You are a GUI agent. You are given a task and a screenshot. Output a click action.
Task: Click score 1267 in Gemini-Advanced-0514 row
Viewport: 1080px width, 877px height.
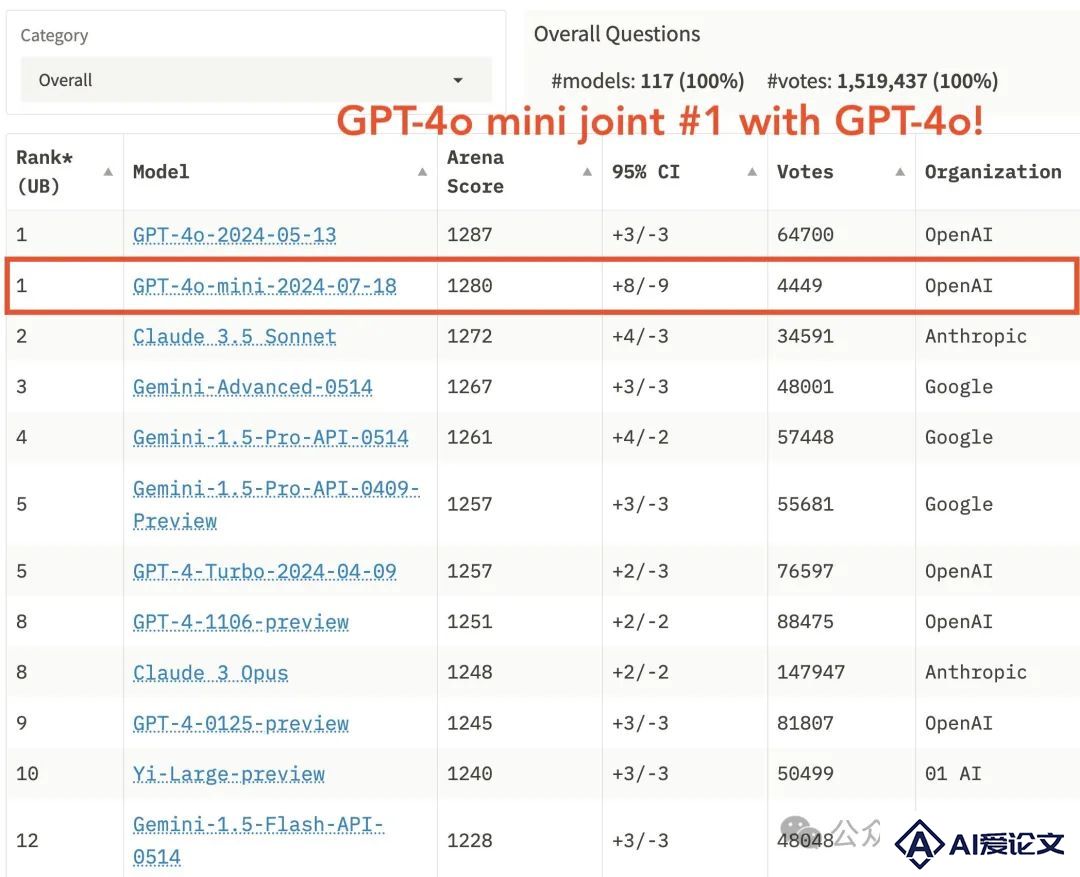coord(470,387)
